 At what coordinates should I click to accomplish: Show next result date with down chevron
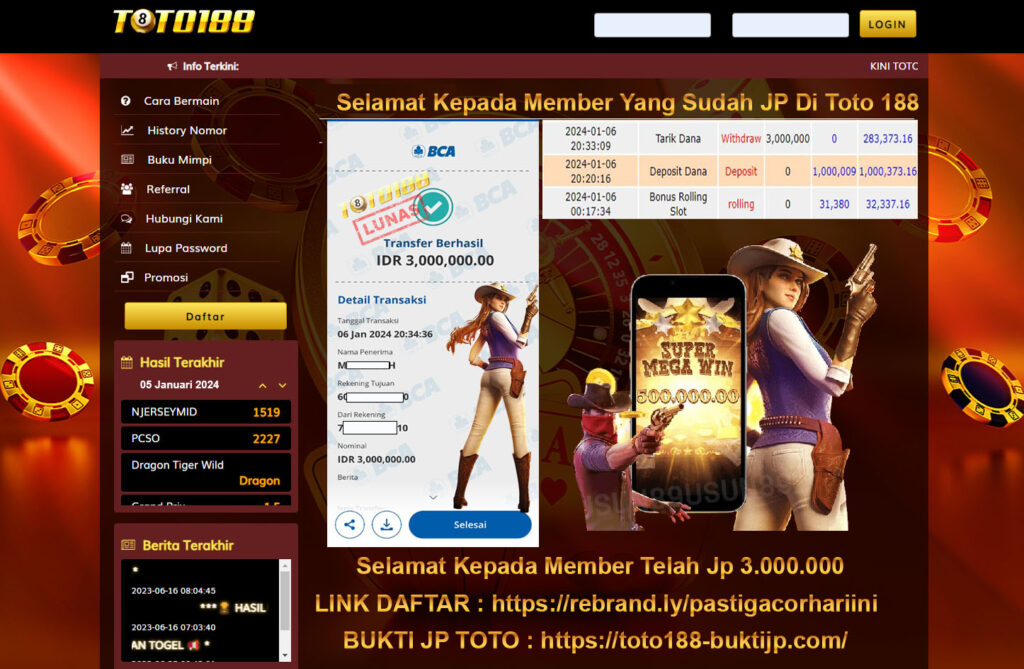(x=282, y=385)
